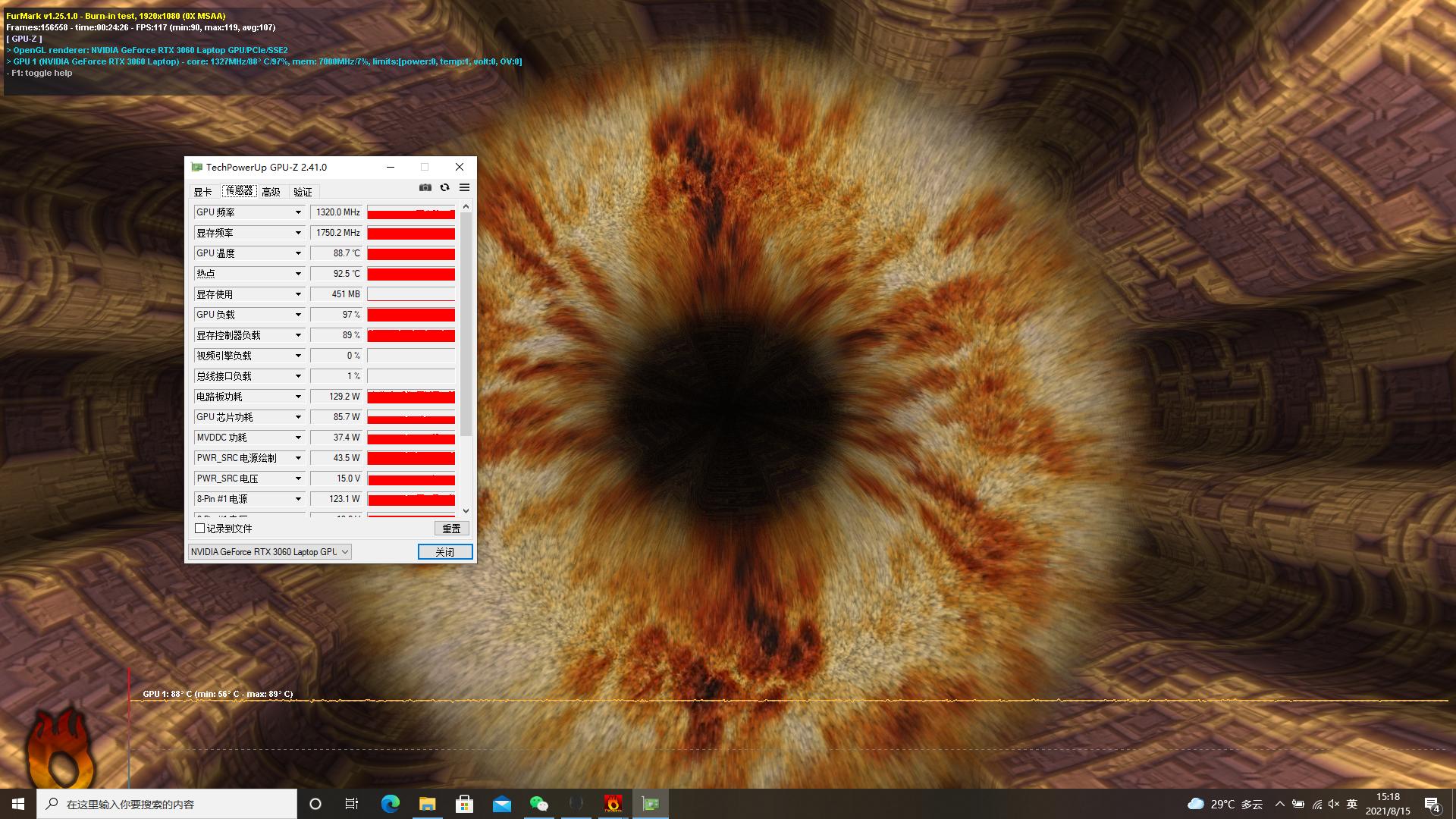Image resolution: width=1456 pixels, height=819 pixels.
Task: Expand the GPU 频率 sensor dropdown
Action: (298, 212)
